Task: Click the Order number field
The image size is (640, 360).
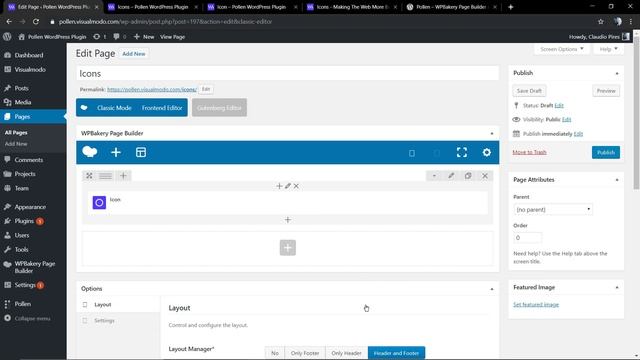Action: (x=527, y=238)
